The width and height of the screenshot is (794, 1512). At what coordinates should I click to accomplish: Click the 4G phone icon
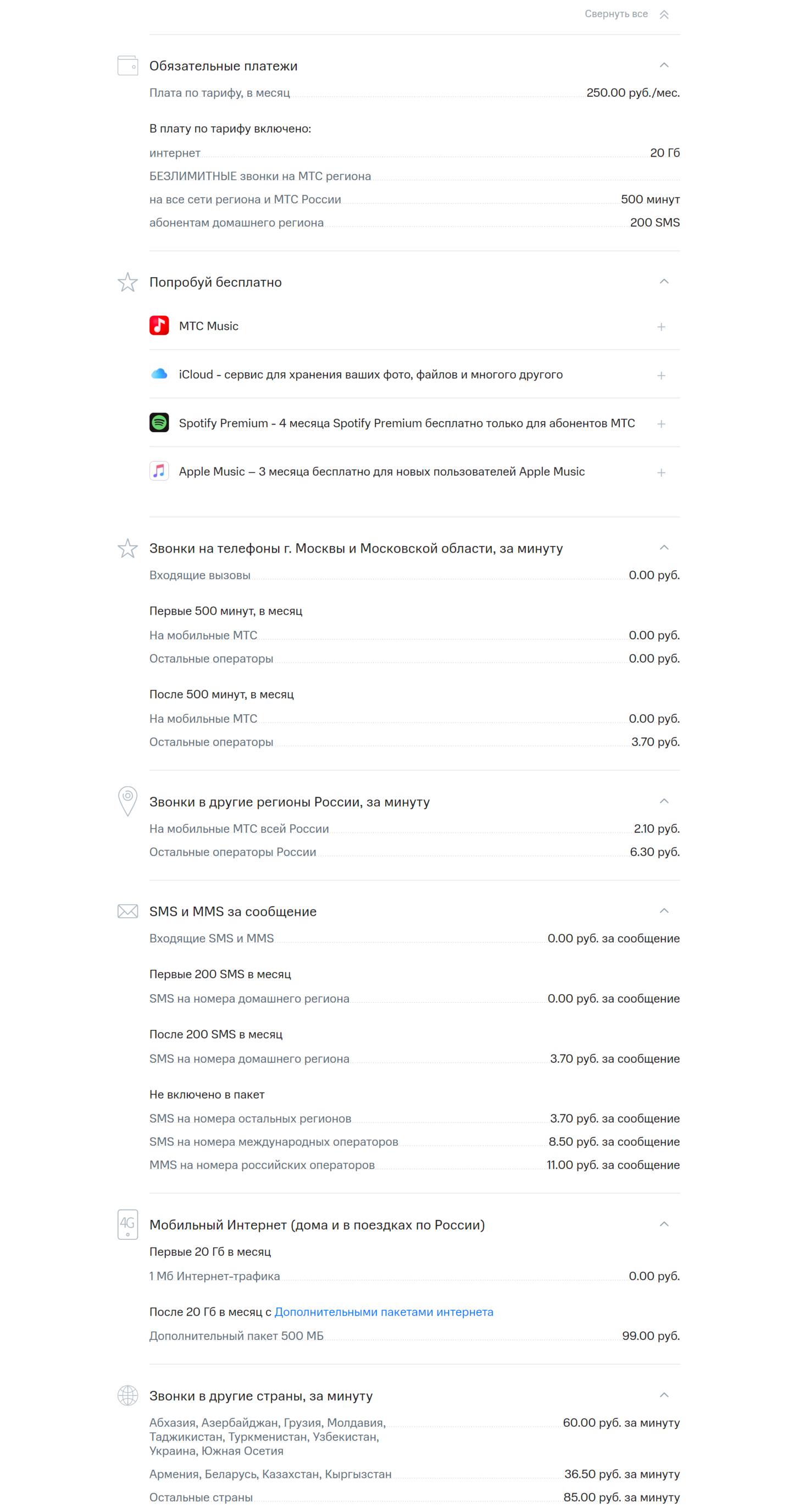128,1224
